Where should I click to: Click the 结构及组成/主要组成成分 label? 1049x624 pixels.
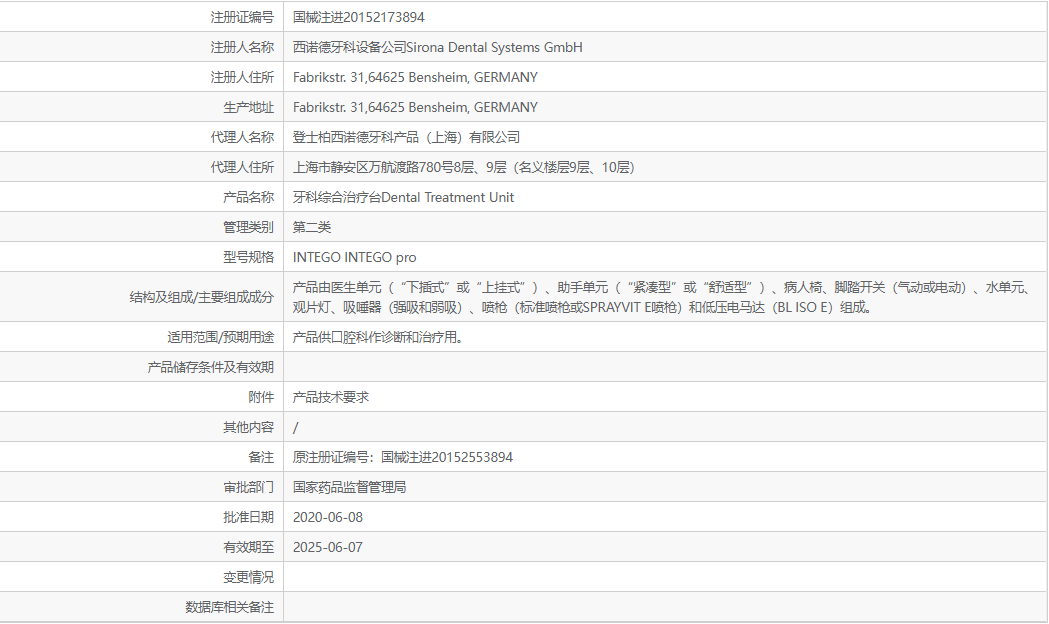[201, 298]
